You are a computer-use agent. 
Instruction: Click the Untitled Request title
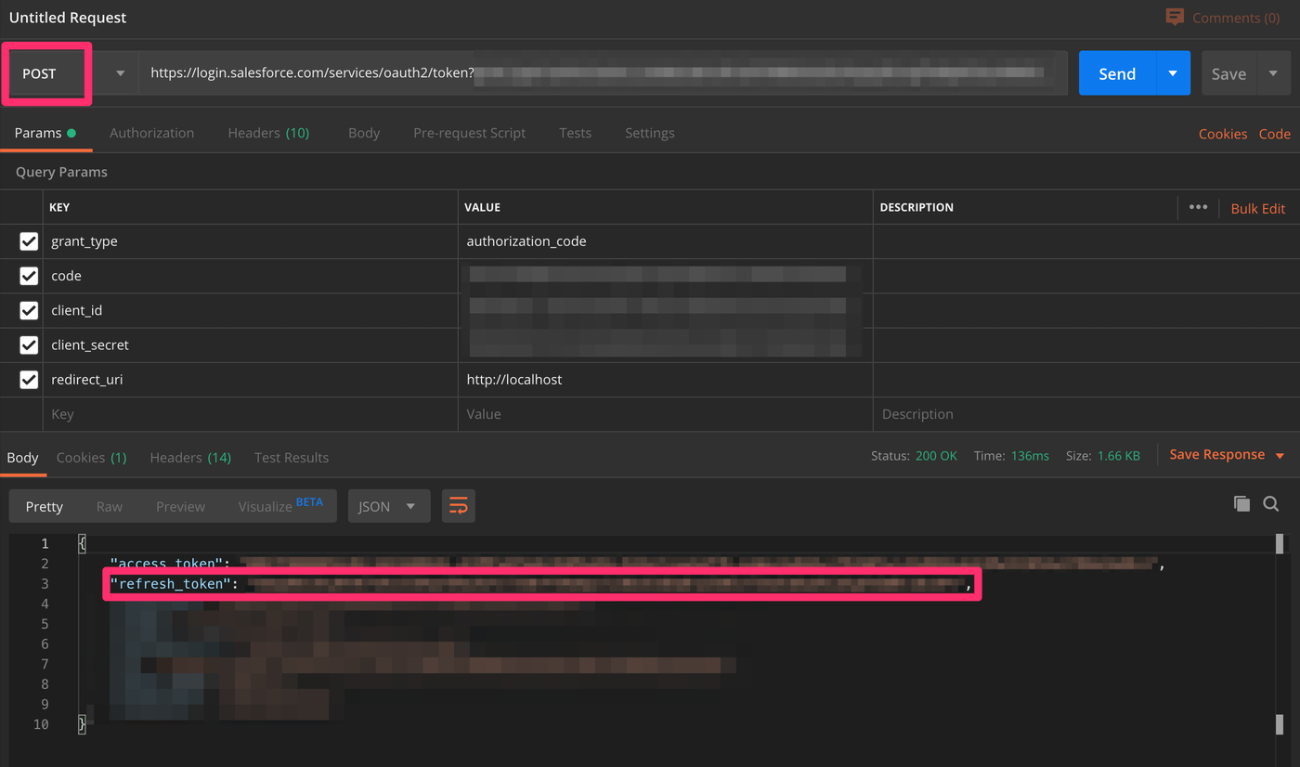coord(68,17)
